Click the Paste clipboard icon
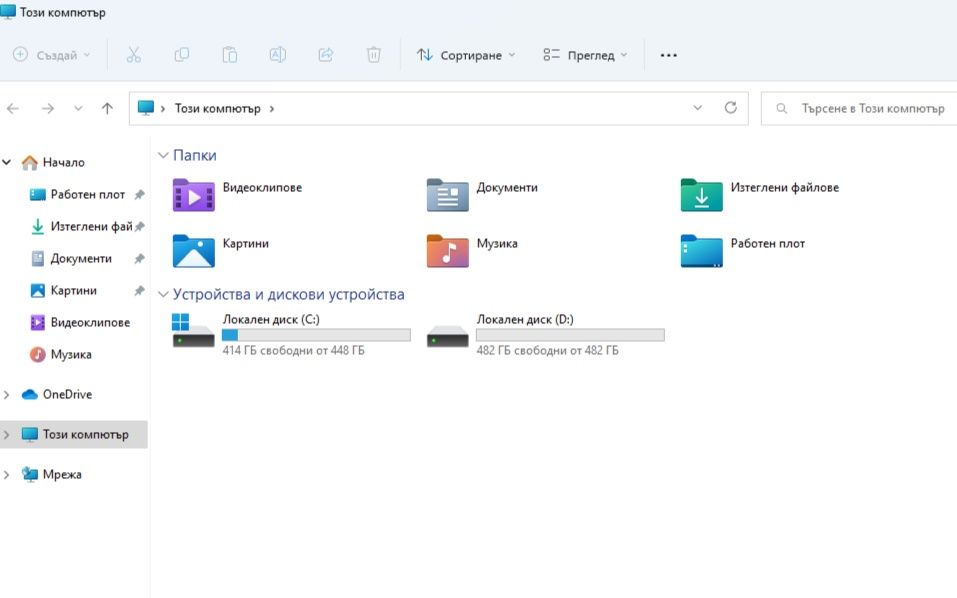 click(x=229, y=55)
